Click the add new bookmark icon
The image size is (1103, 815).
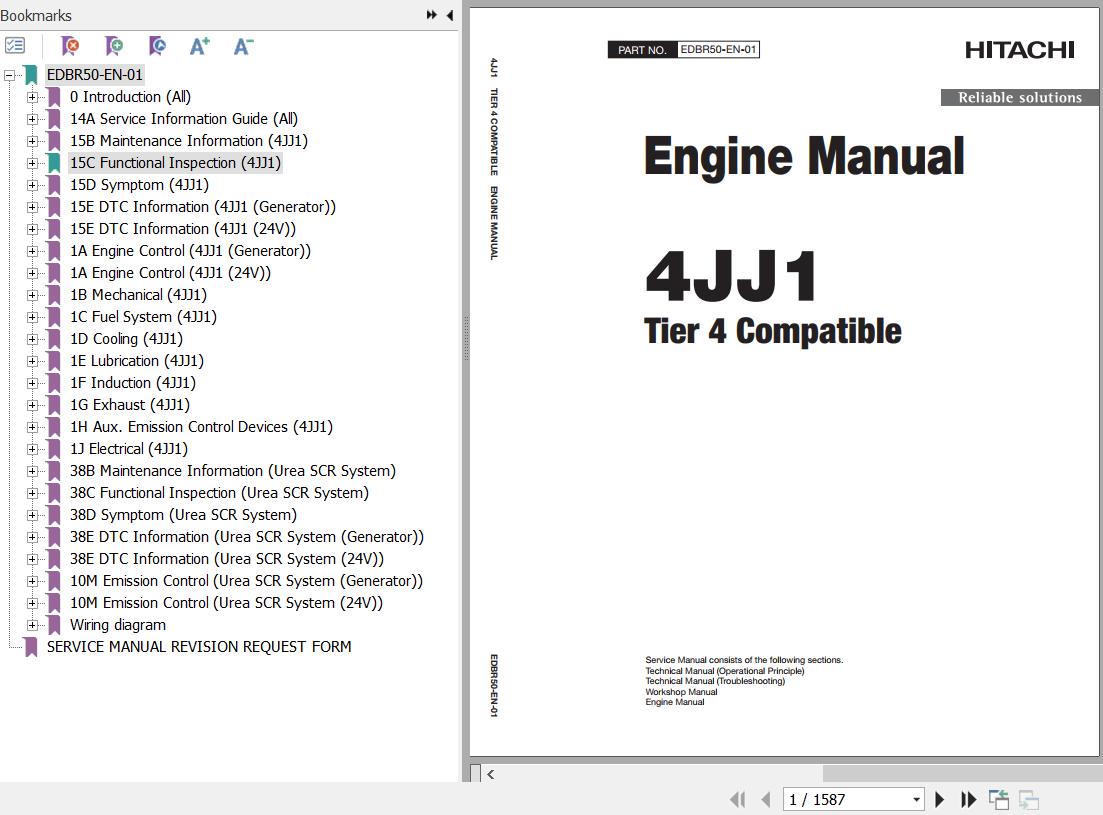tap(114, 46)
